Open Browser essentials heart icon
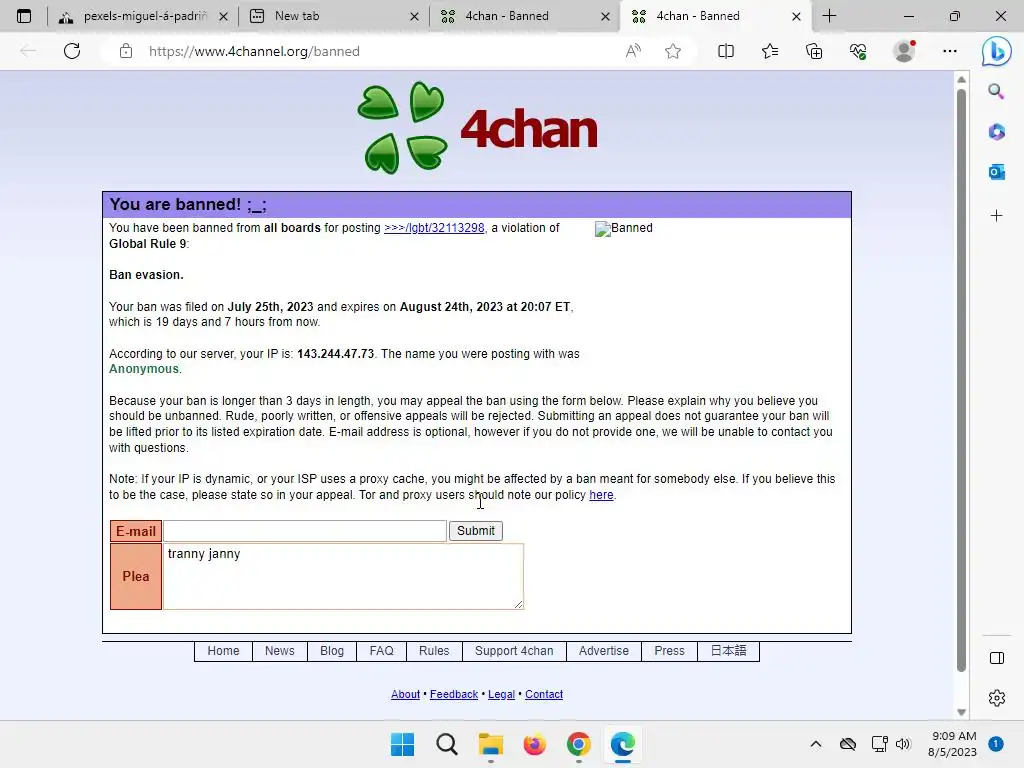The image size is (1024, 768). [858, 51]
